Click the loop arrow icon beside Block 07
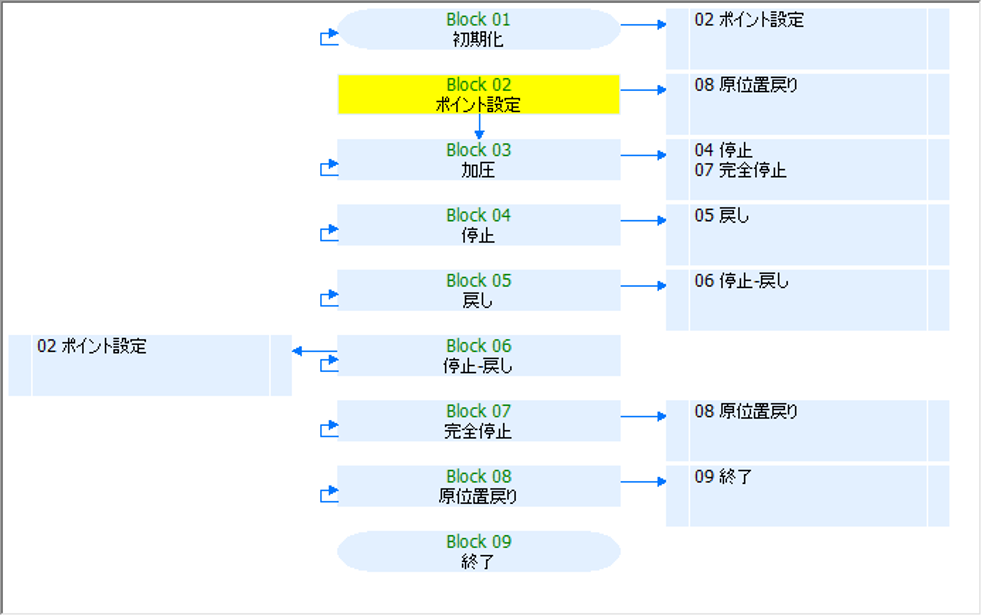This screenshot has height=616, width=982. [x=329, y=429]
